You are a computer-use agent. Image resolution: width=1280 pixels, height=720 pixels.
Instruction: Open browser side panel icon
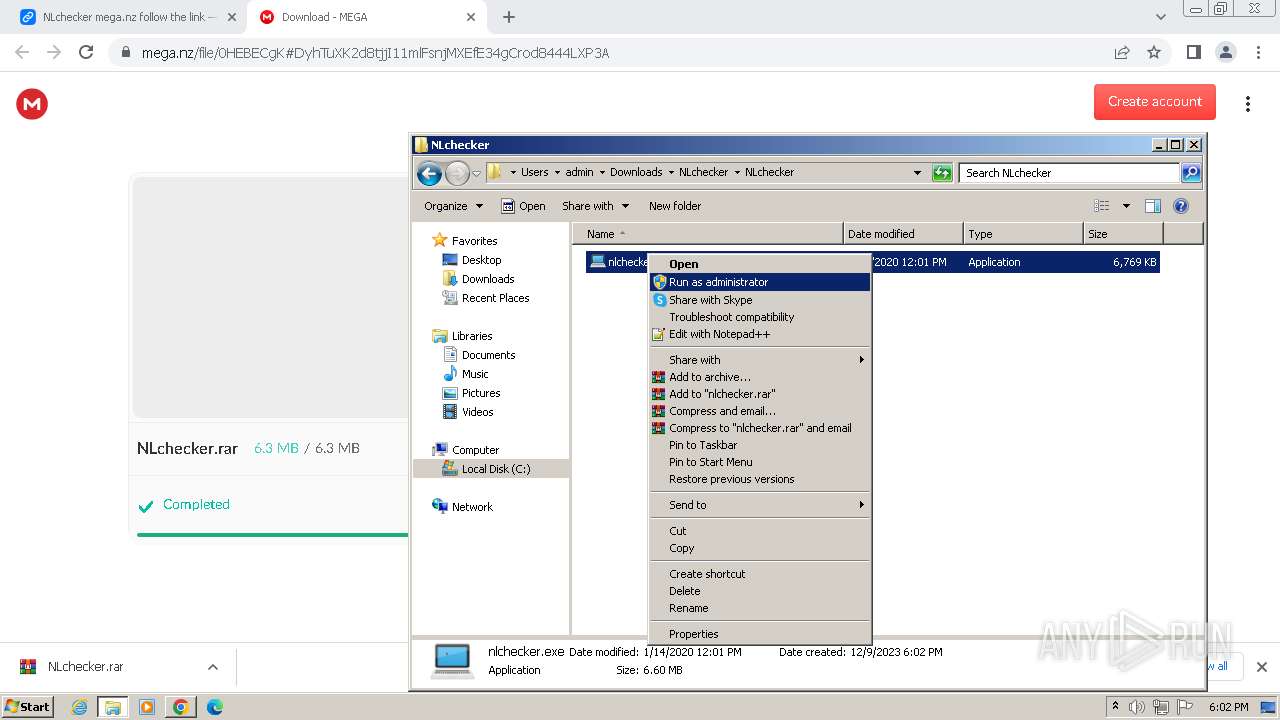point(1193,52)
